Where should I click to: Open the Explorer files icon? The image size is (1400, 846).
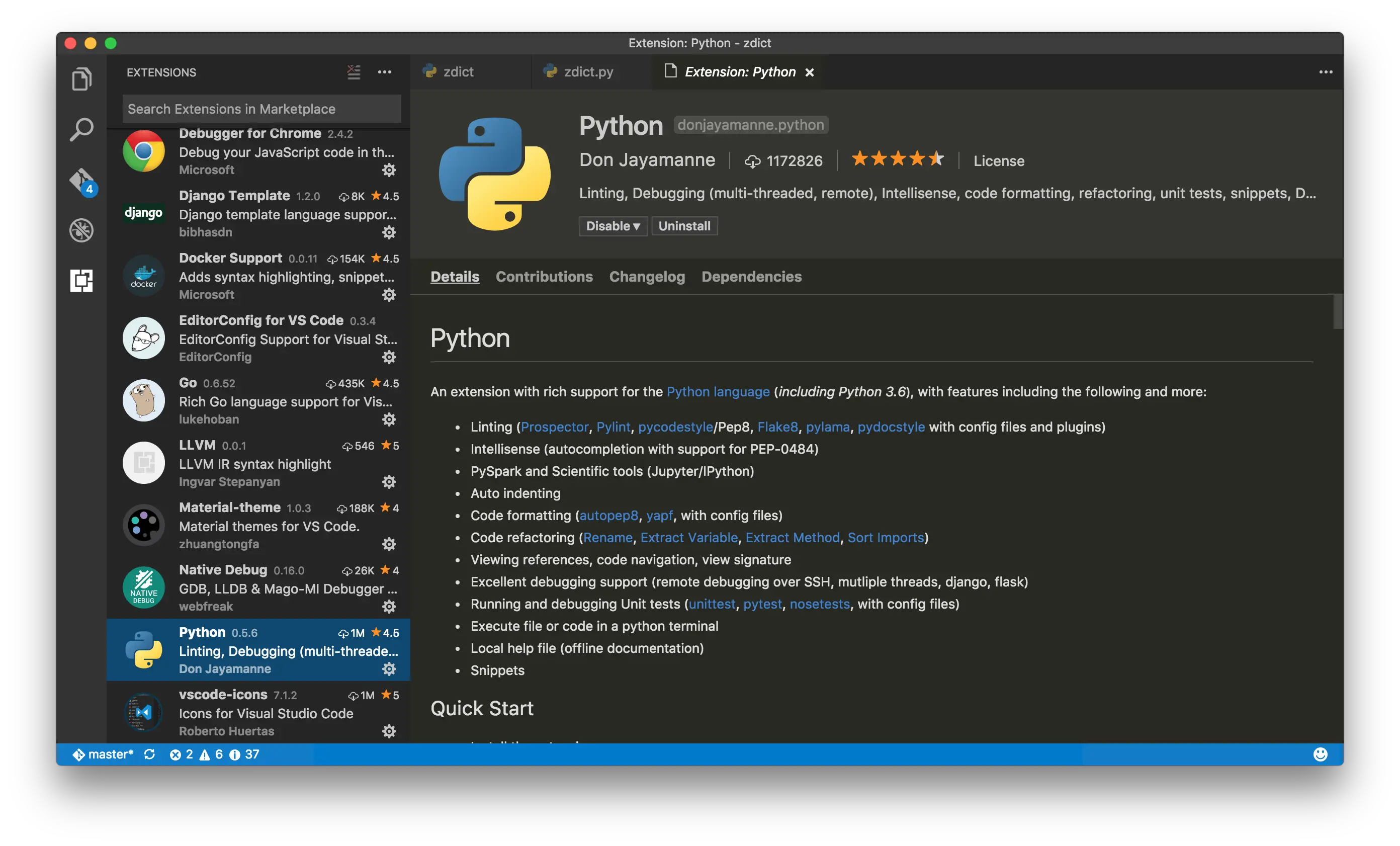tap(81, 79)
